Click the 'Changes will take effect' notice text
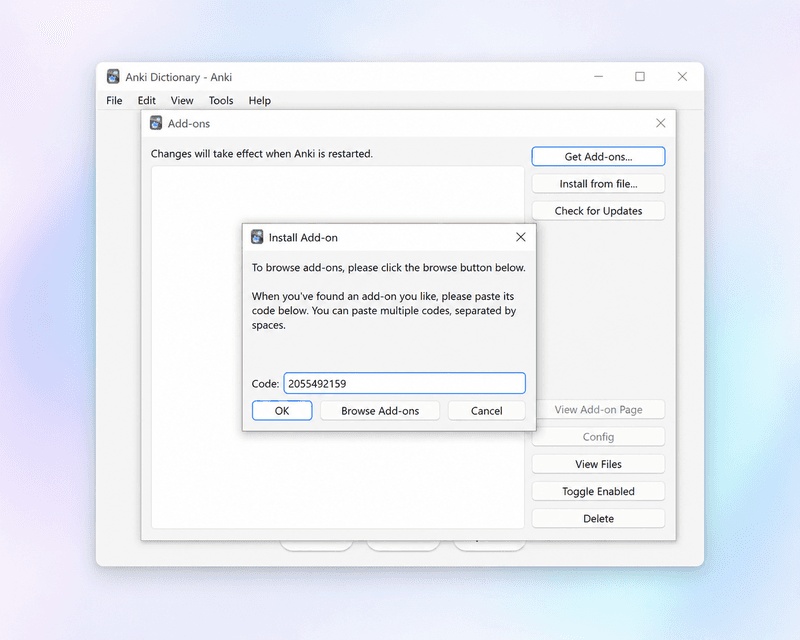The height and width of the screenshot is (640, 800). tap(262, 154)
